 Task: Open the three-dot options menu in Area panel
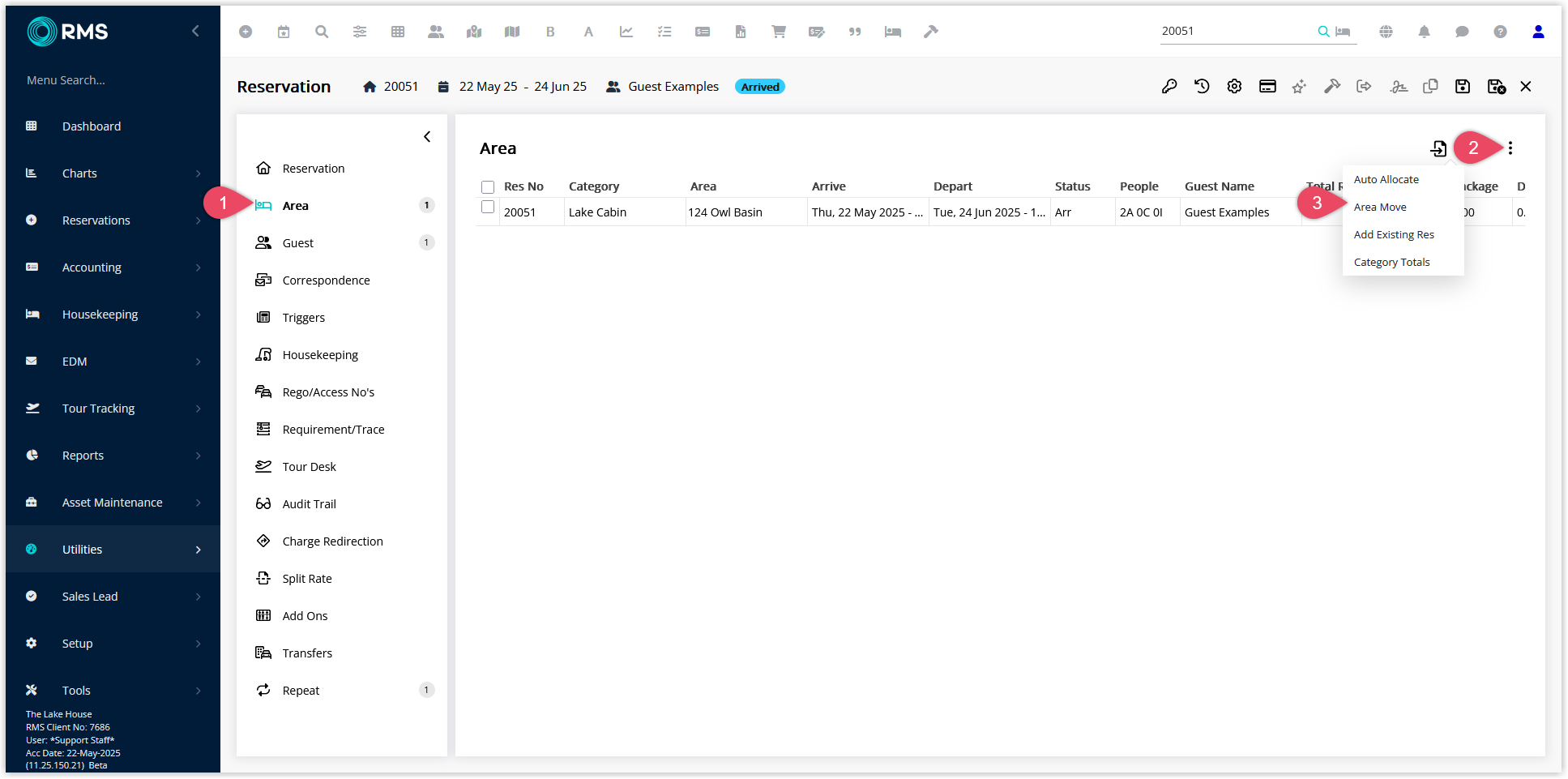pyautogui.click(x=1510, y=148)
